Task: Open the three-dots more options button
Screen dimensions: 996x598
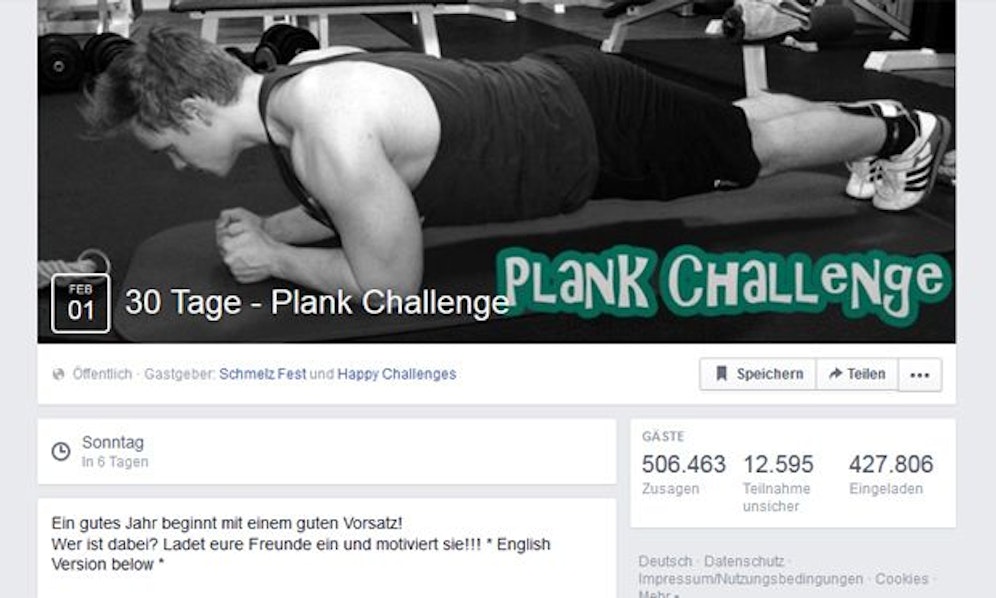Action: (920, 374)
